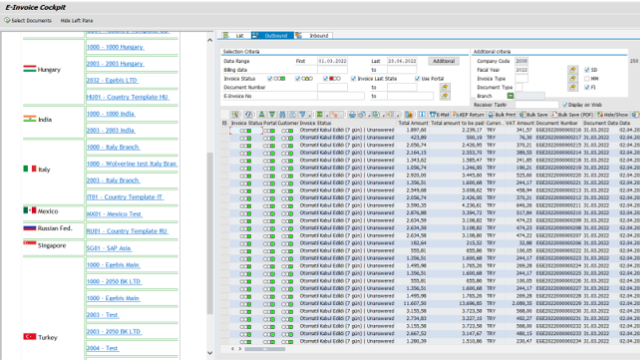The width and height of the screenshot is (640, 360).
Task: Open the SG01 - SAP Asia link
Action: [x=109, y=248]
